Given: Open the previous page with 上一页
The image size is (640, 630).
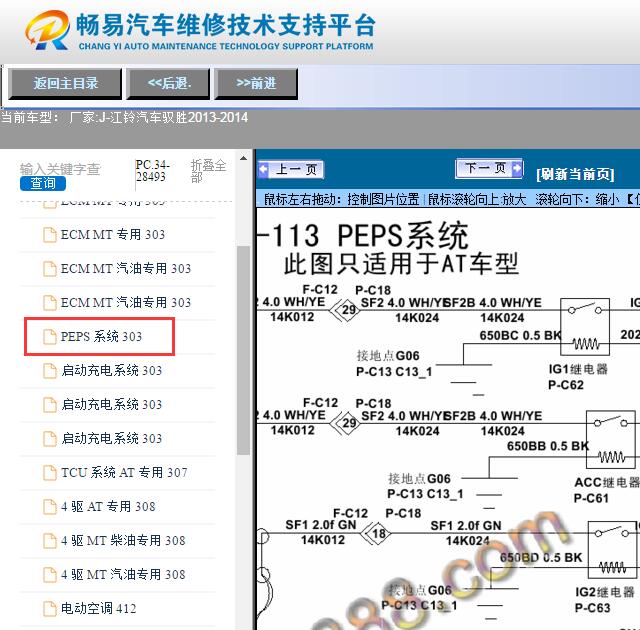Looking at the screenshot, I should pos(291,169).
